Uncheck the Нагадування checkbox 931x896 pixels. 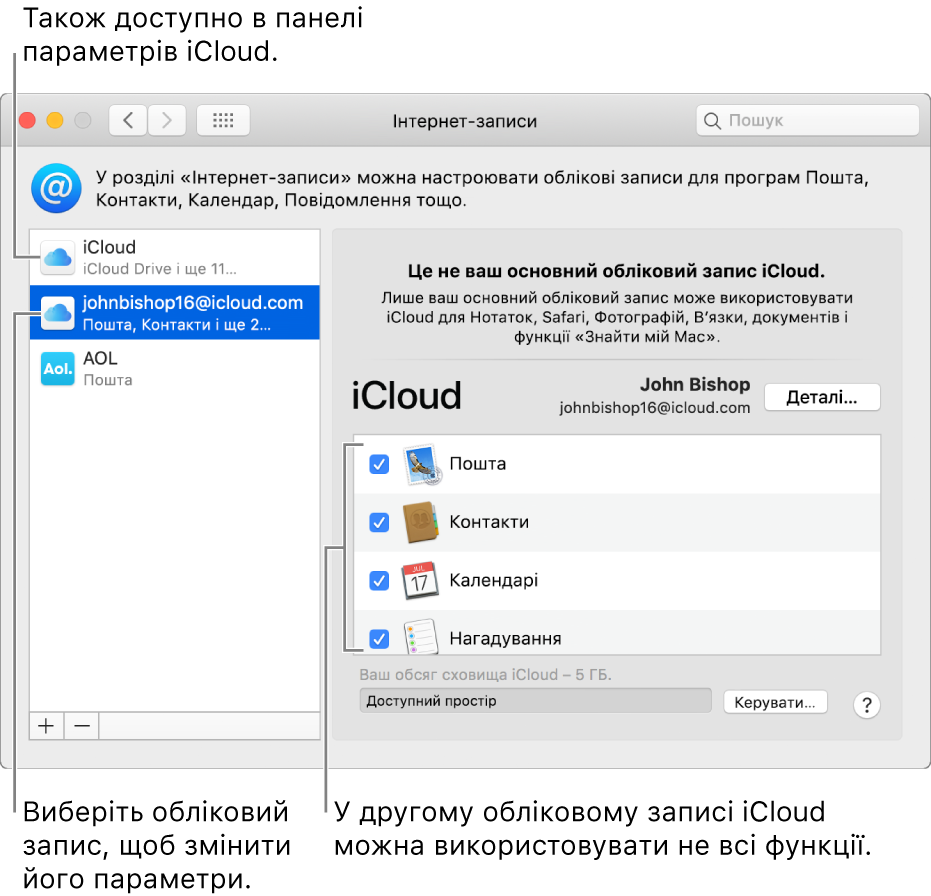pos(379,639)
